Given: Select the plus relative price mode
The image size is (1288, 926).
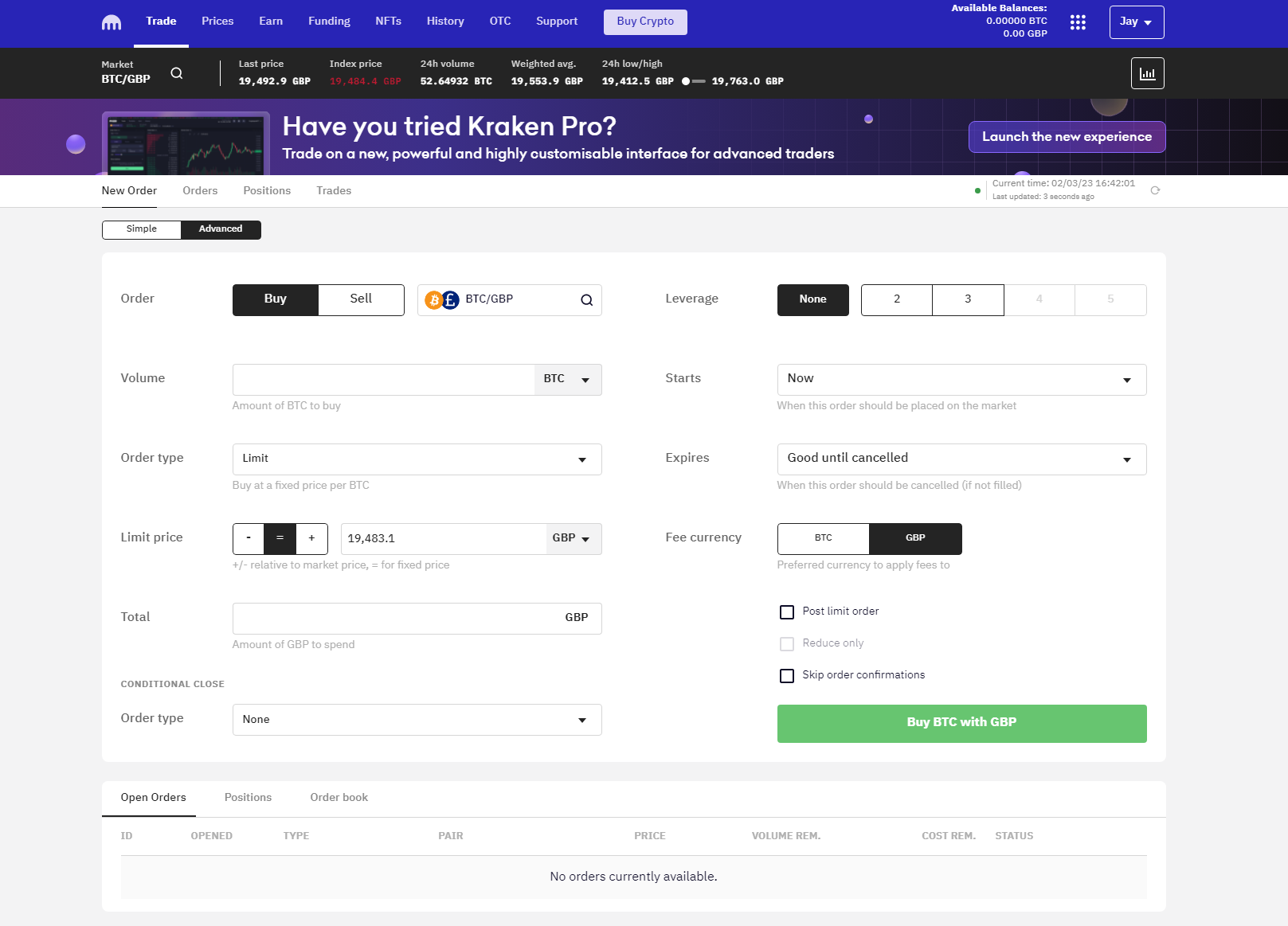Looking at the screenshot, I should pyautogui.click(x=311, y=539).
